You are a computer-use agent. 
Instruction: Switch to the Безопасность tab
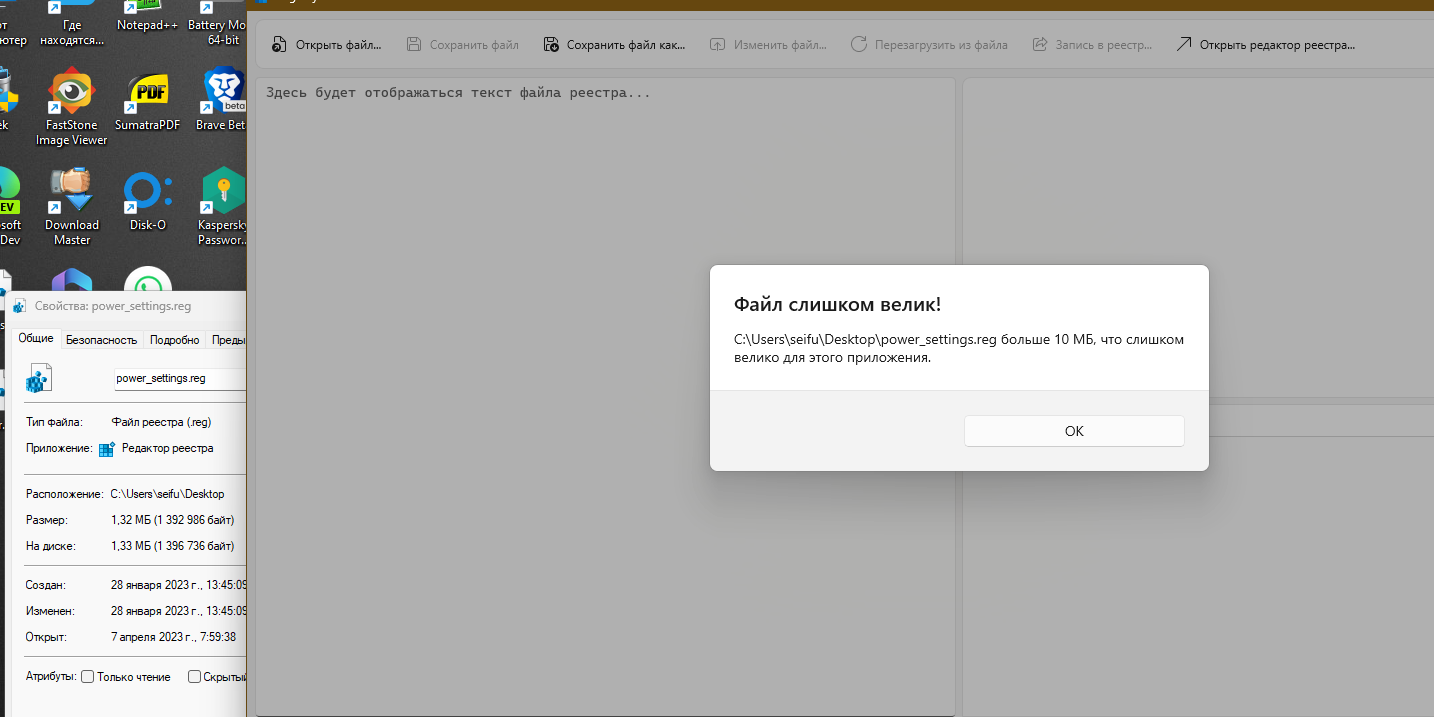click(102, 339)
